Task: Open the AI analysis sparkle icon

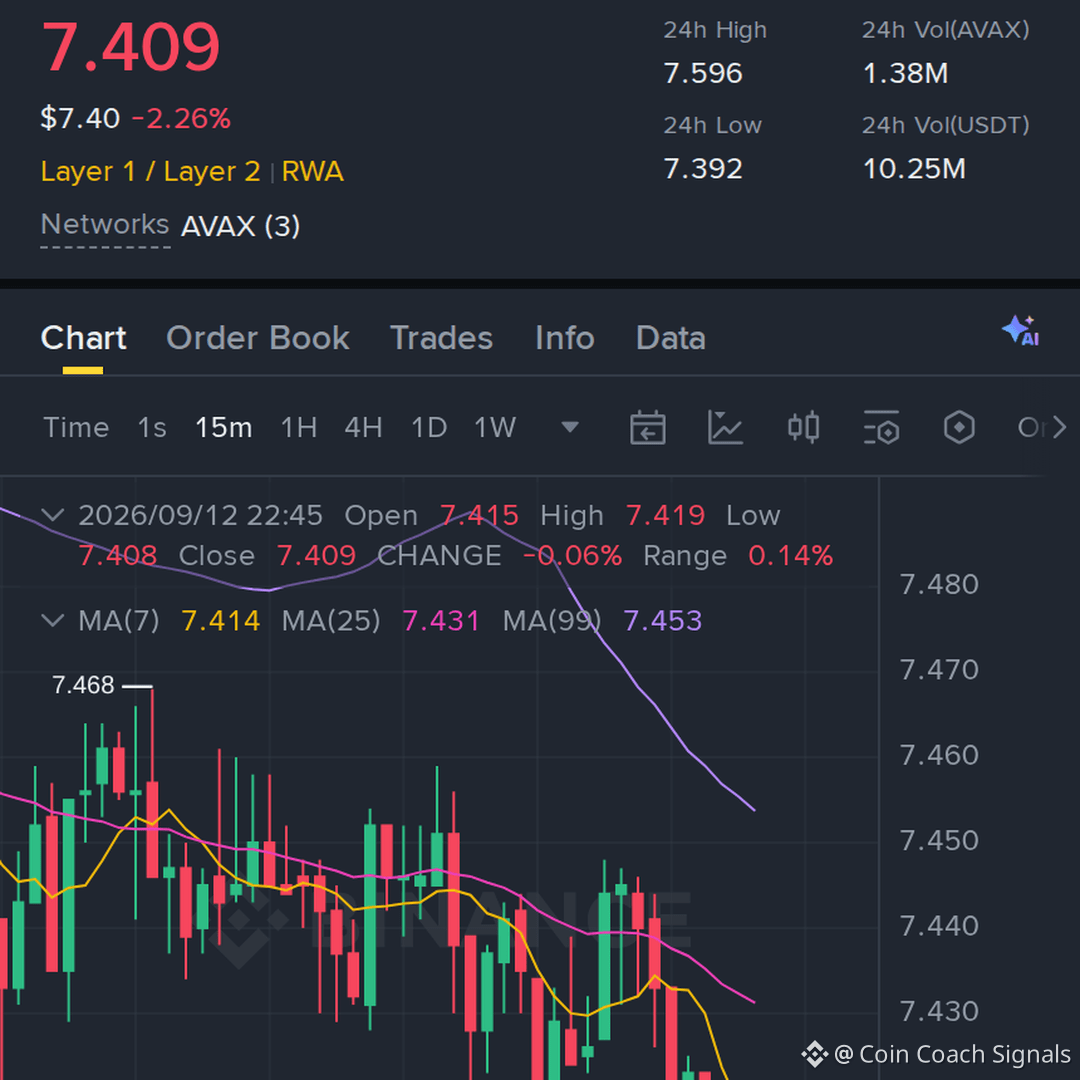Action: [1021, 331]
